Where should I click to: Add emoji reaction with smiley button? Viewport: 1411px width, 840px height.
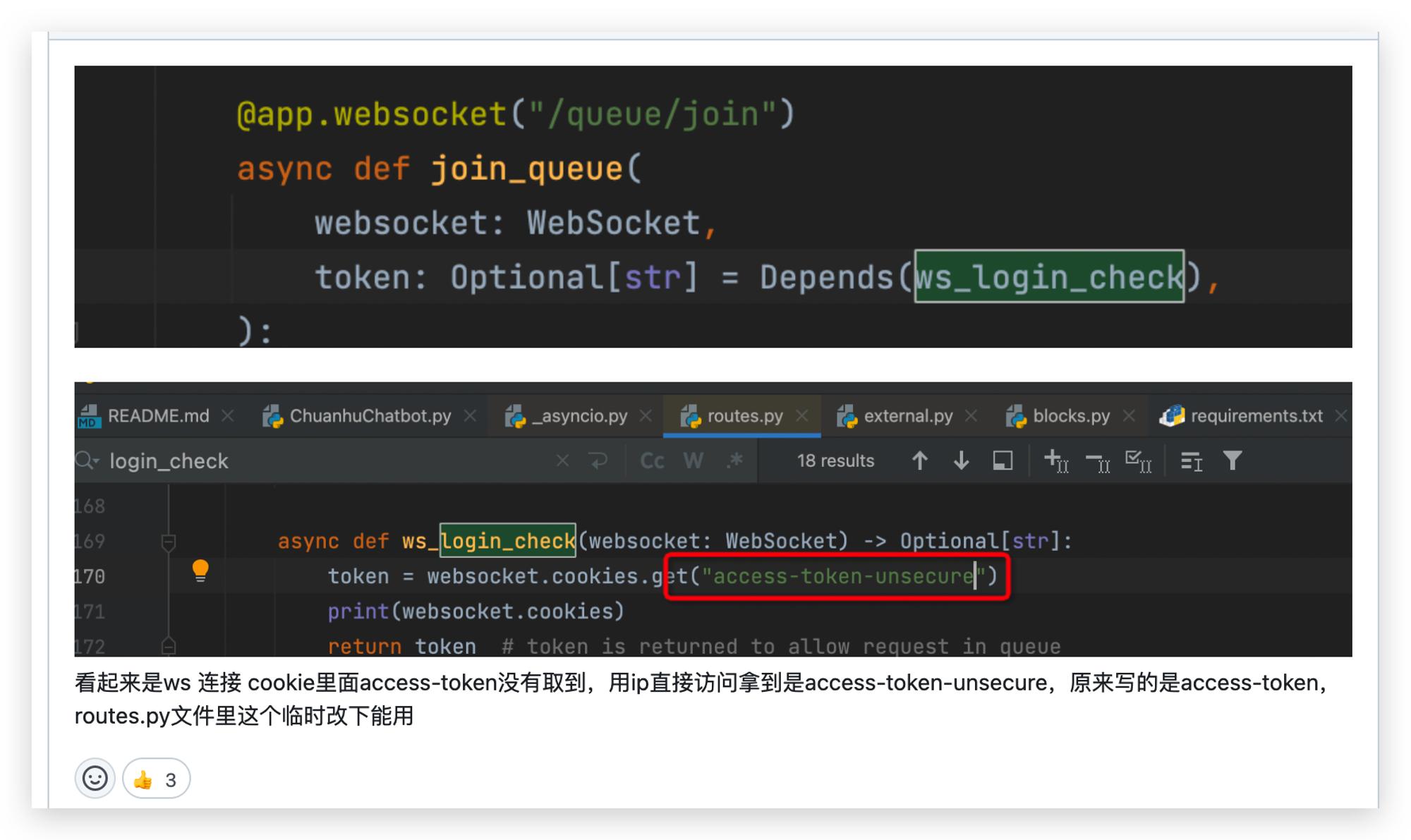pyautogui.click(x=95, y=779)
